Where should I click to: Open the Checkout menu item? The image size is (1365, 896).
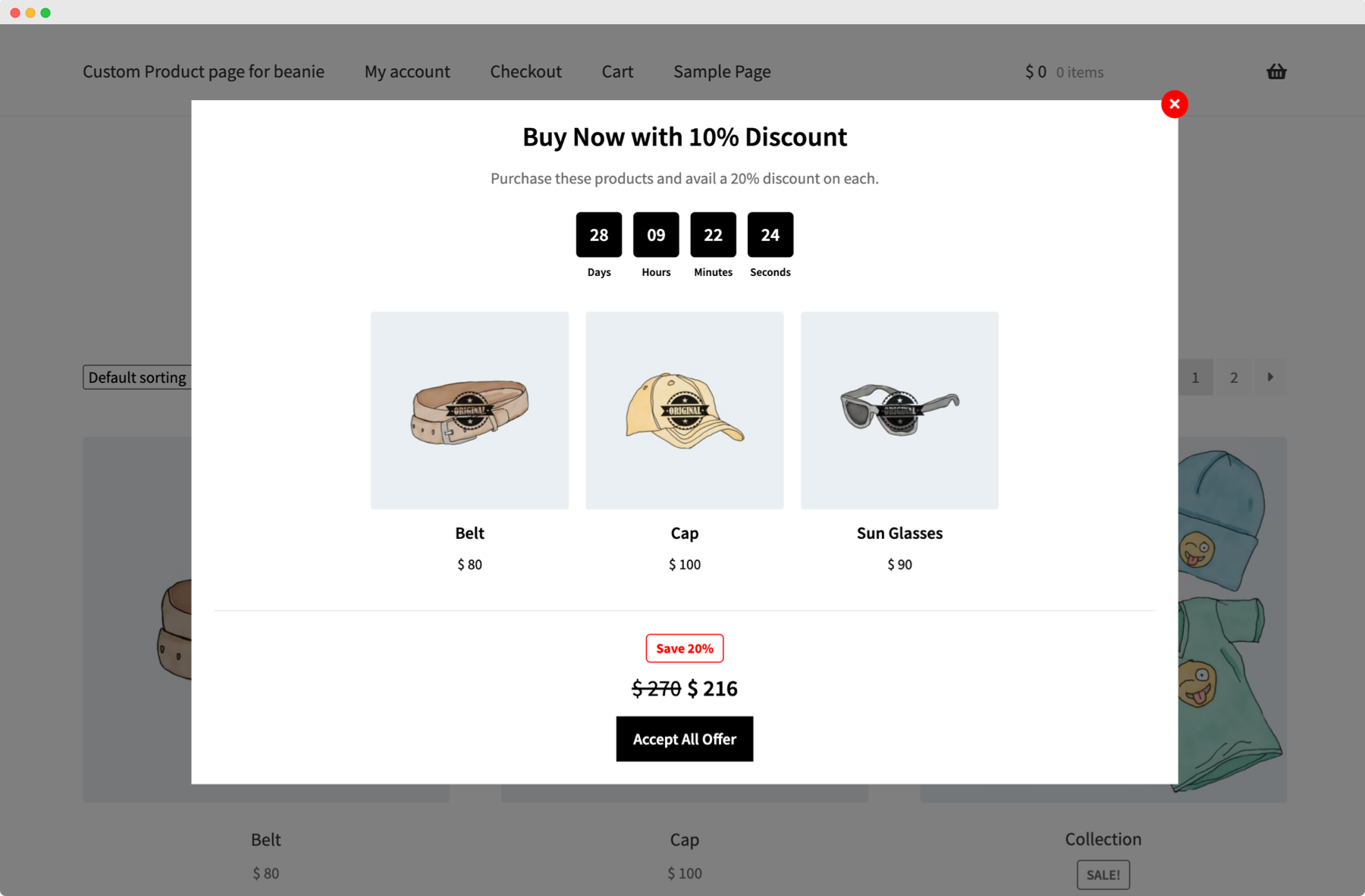tap(526, 72)
